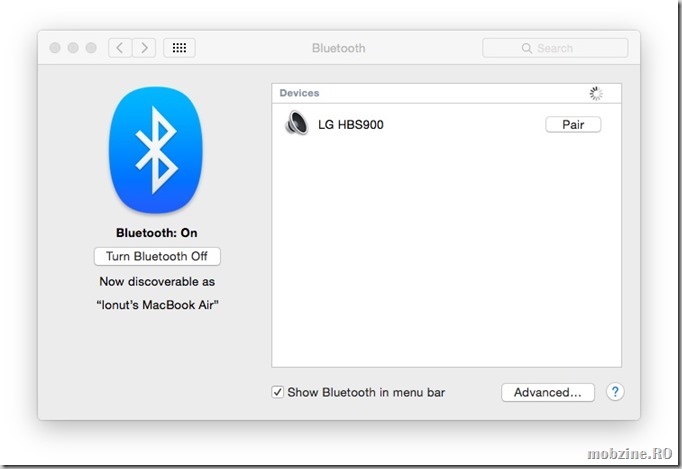
Task: Uncheck Show Bluetooth in menu bar
Action: click(278, 392)
